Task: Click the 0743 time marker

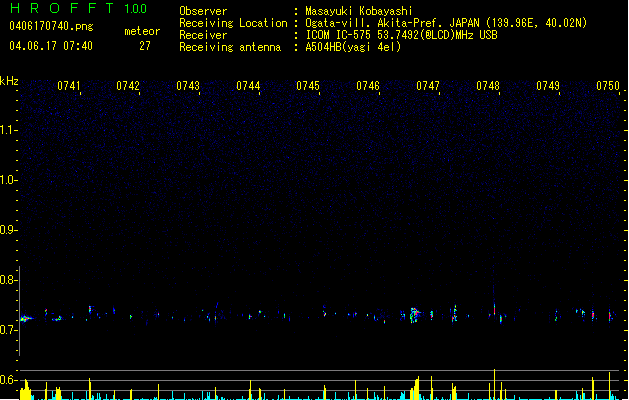Action: [188, 86]
